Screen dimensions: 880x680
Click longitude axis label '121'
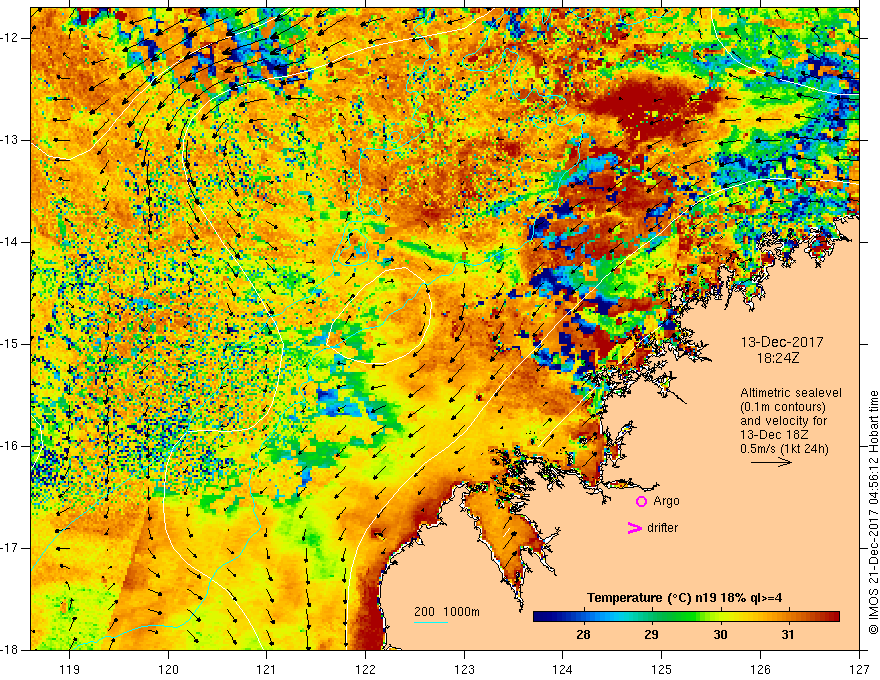click(267, 669)
